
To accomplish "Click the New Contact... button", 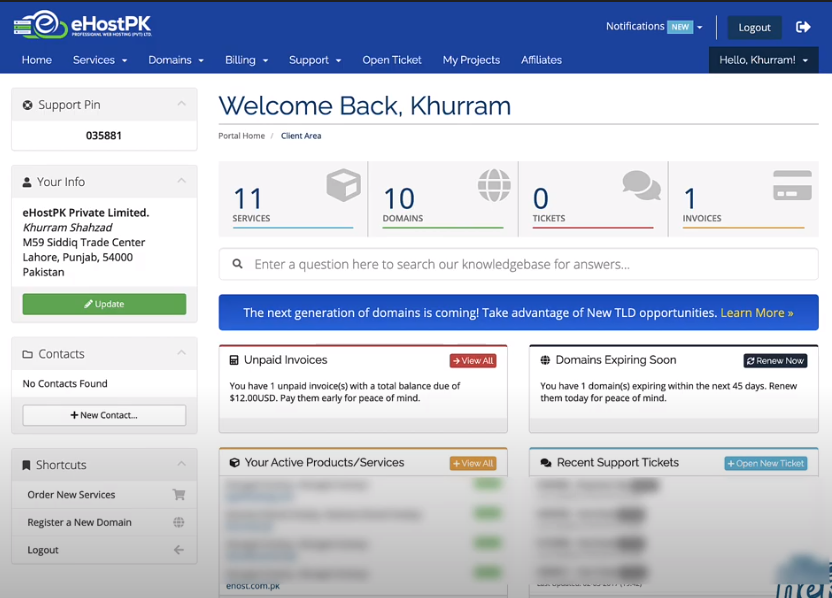I will pyautogui.click(x=104, y=415).
